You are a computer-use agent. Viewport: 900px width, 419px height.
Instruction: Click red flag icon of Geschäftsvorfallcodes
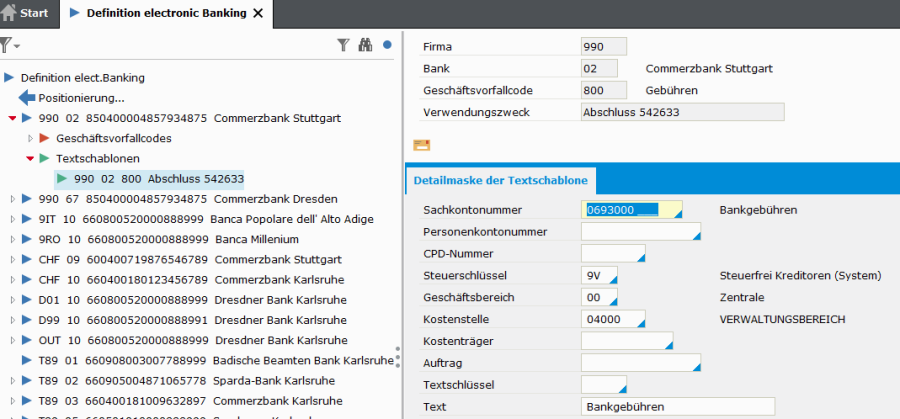[x=44, y=138]
